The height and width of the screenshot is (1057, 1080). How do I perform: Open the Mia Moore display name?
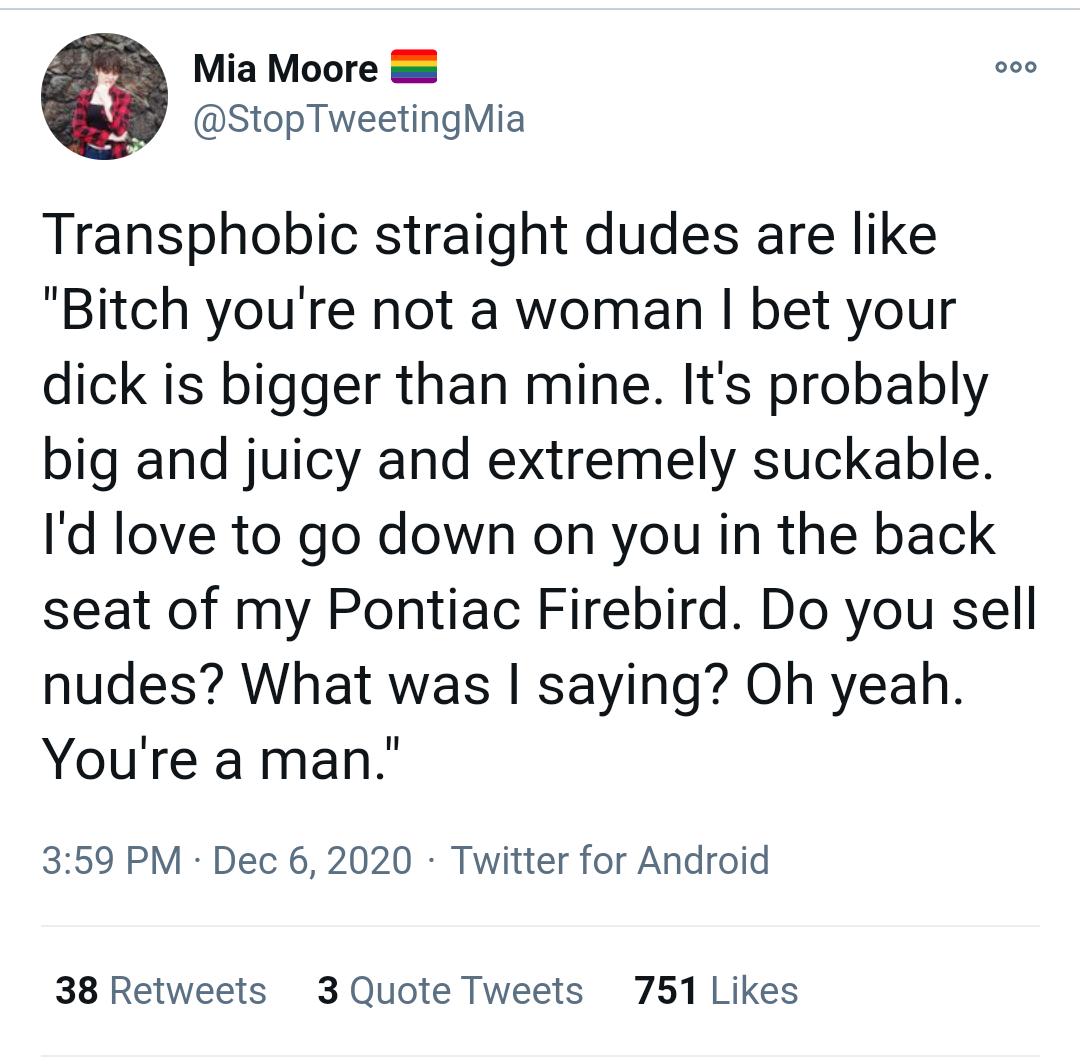285,69
